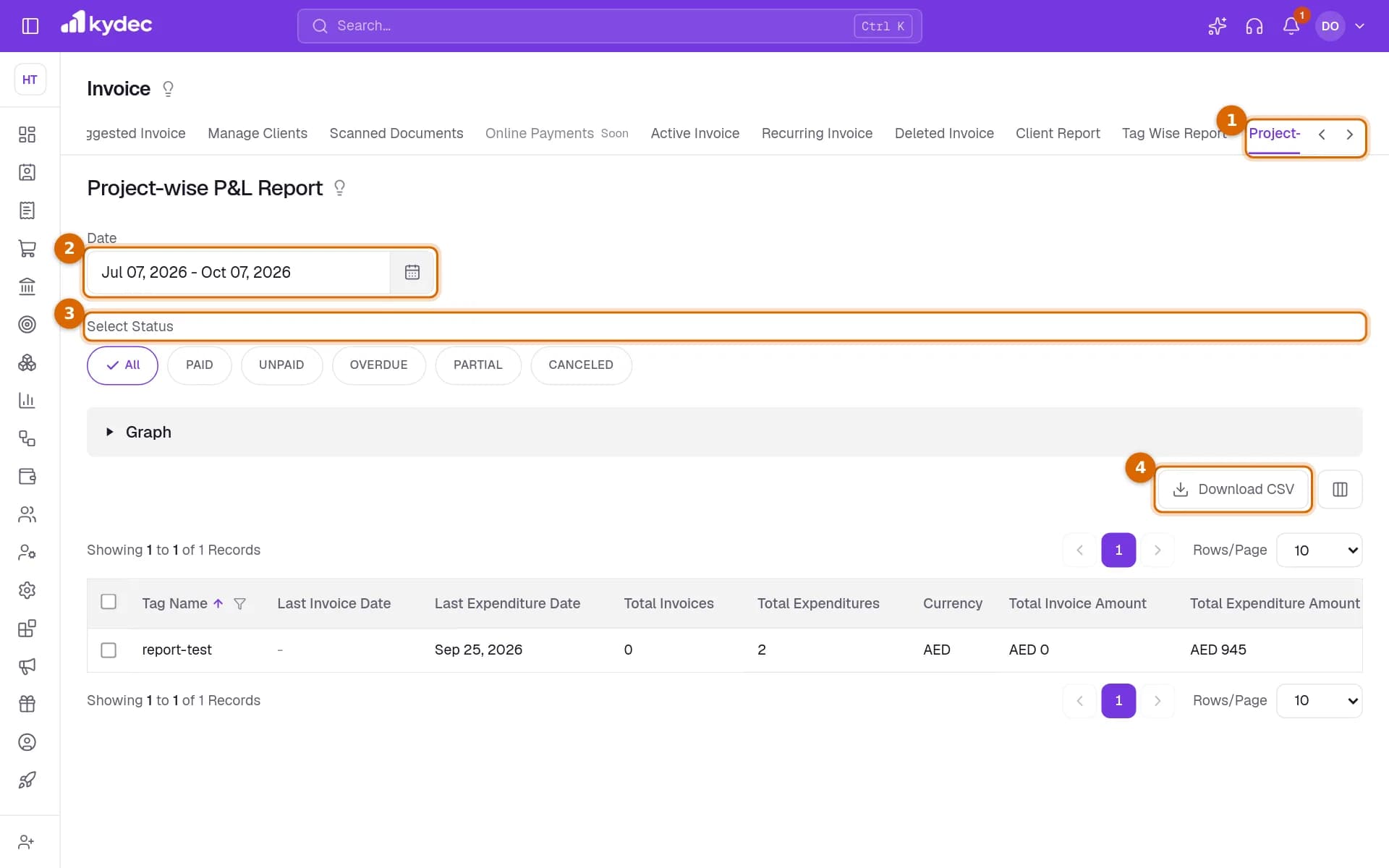This screenshot has height=868, width=1389.
Task: Open the rocket icon in the sidebar
Action: coord(27,780)
